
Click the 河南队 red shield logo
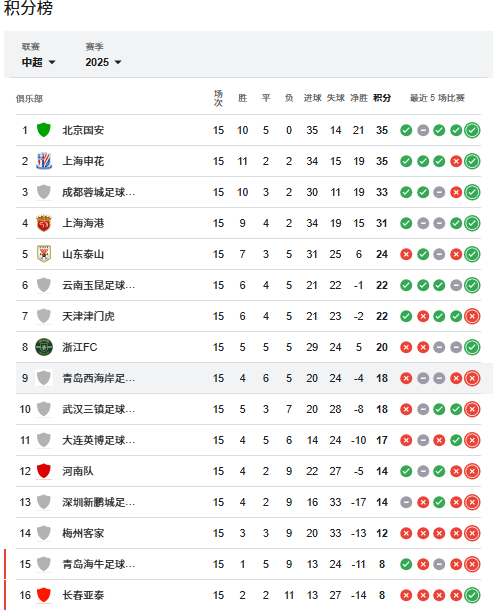44,471
